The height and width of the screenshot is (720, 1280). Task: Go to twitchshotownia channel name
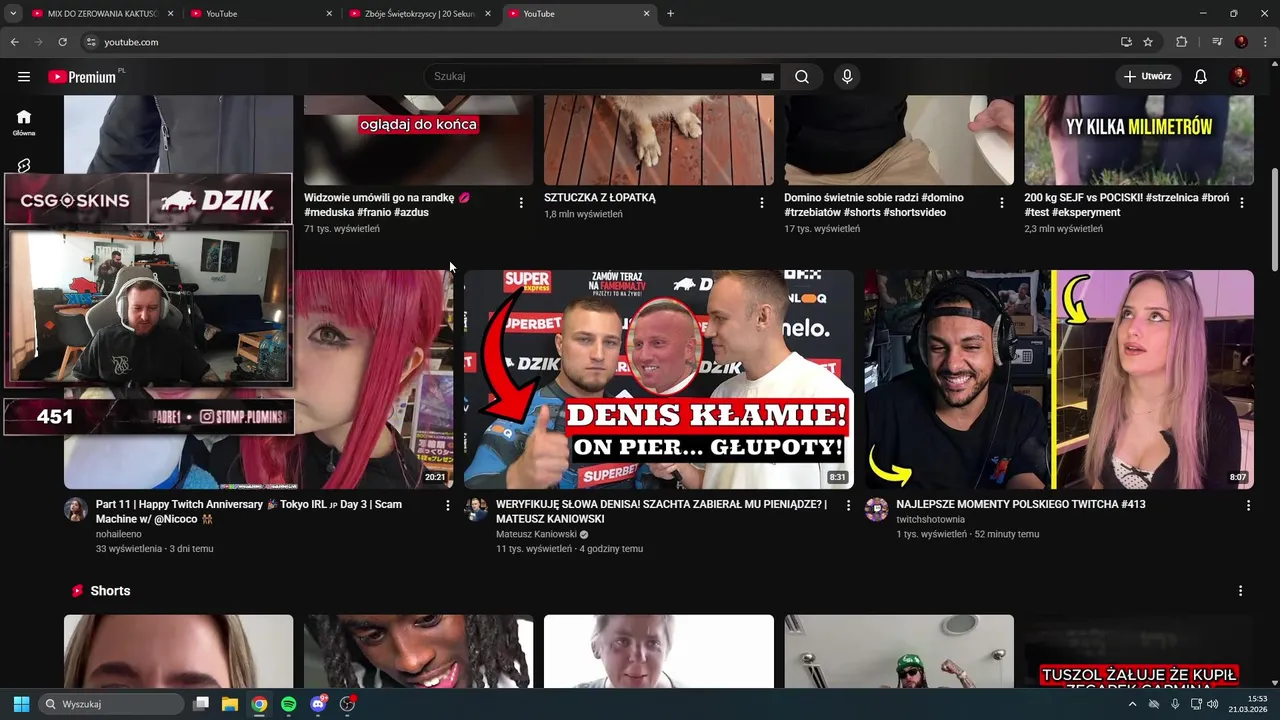click(x=930, y=520)
